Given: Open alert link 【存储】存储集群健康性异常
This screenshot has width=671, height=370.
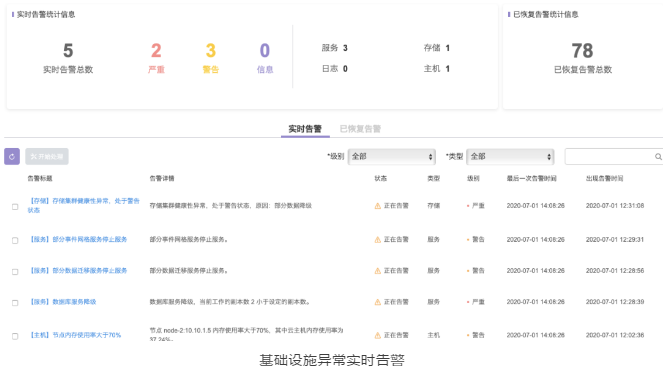Looking at the screenshot, I should coord(83,205).
